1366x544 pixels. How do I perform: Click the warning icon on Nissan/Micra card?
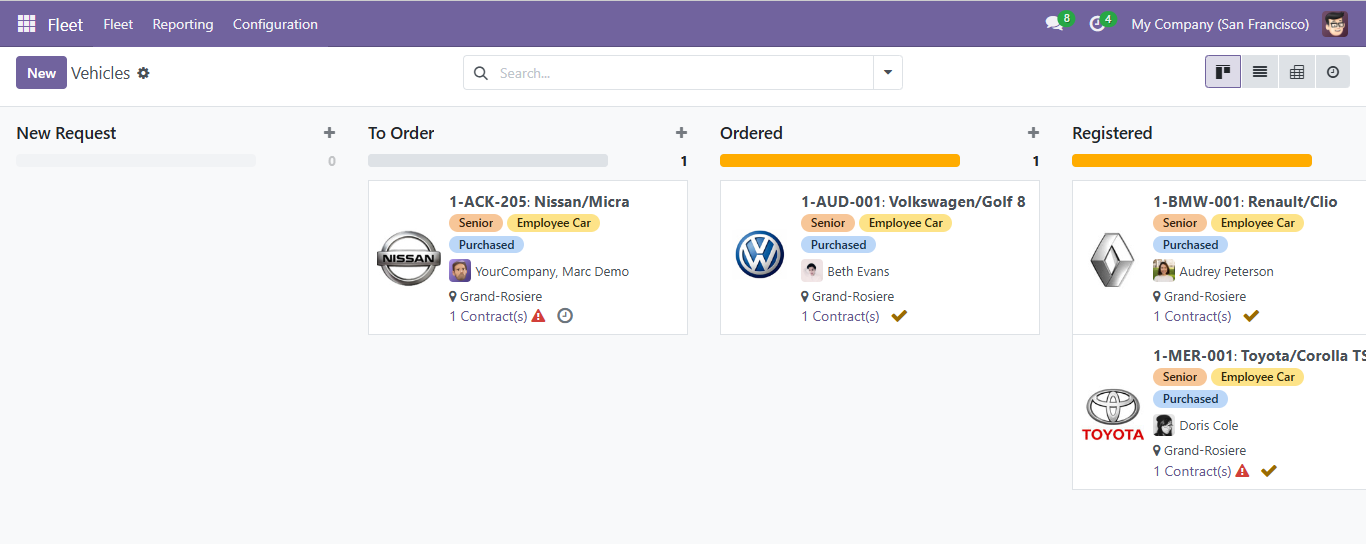point(539,316)
